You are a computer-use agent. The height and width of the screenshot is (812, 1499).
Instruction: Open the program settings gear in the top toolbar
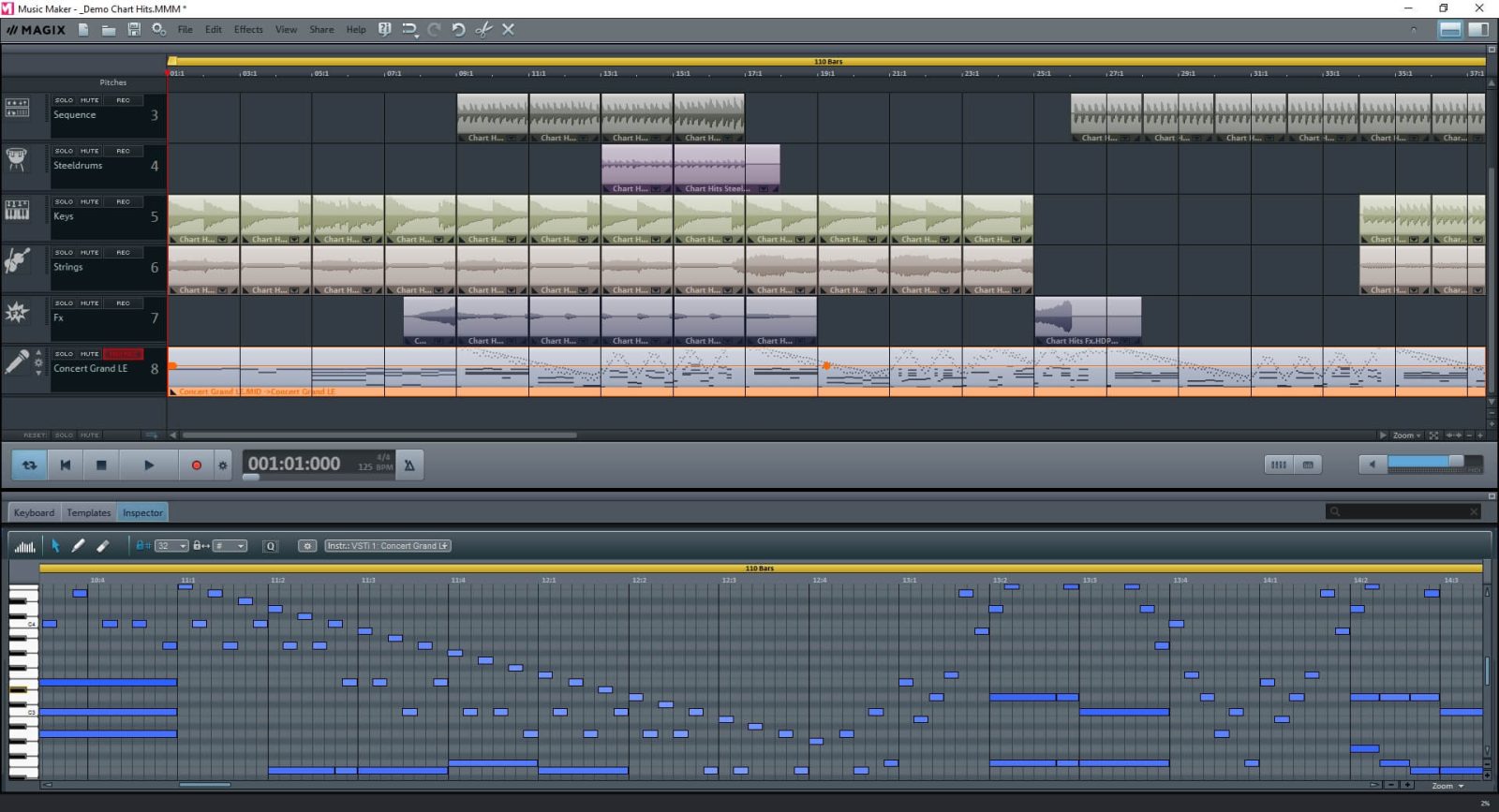159,29
